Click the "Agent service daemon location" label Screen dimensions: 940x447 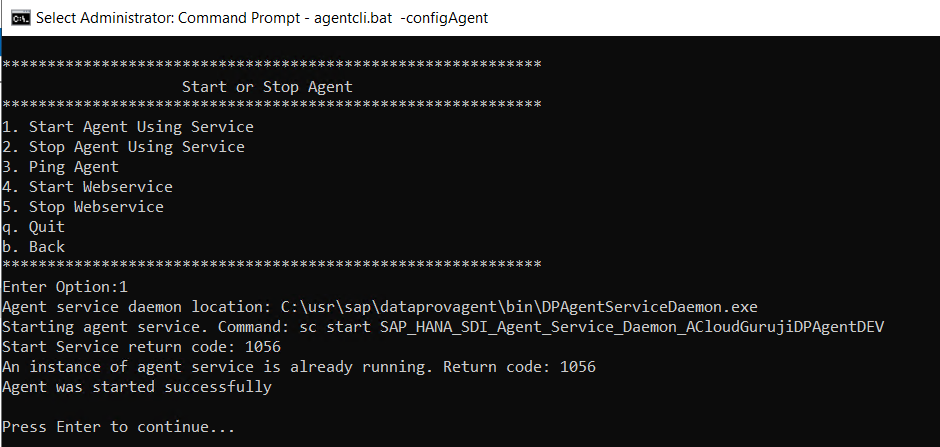[133, 307]
